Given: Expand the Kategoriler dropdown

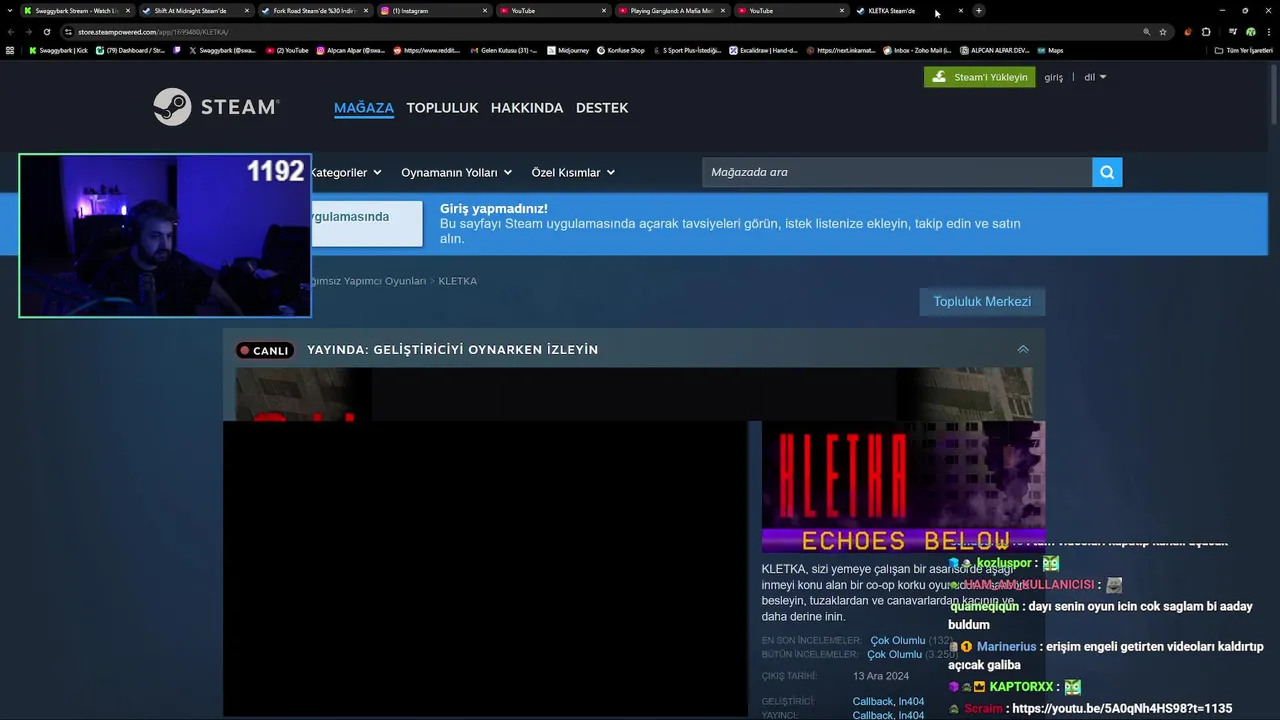Looking at the screenshot, I should point(346,172).
